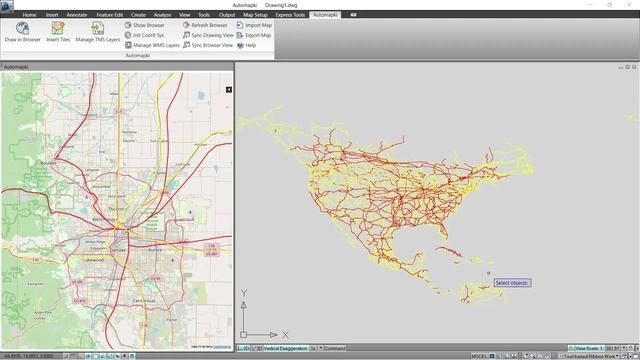Switch to the View tab
This screenshot has height=360, width=640.
(x=184, y=15)
